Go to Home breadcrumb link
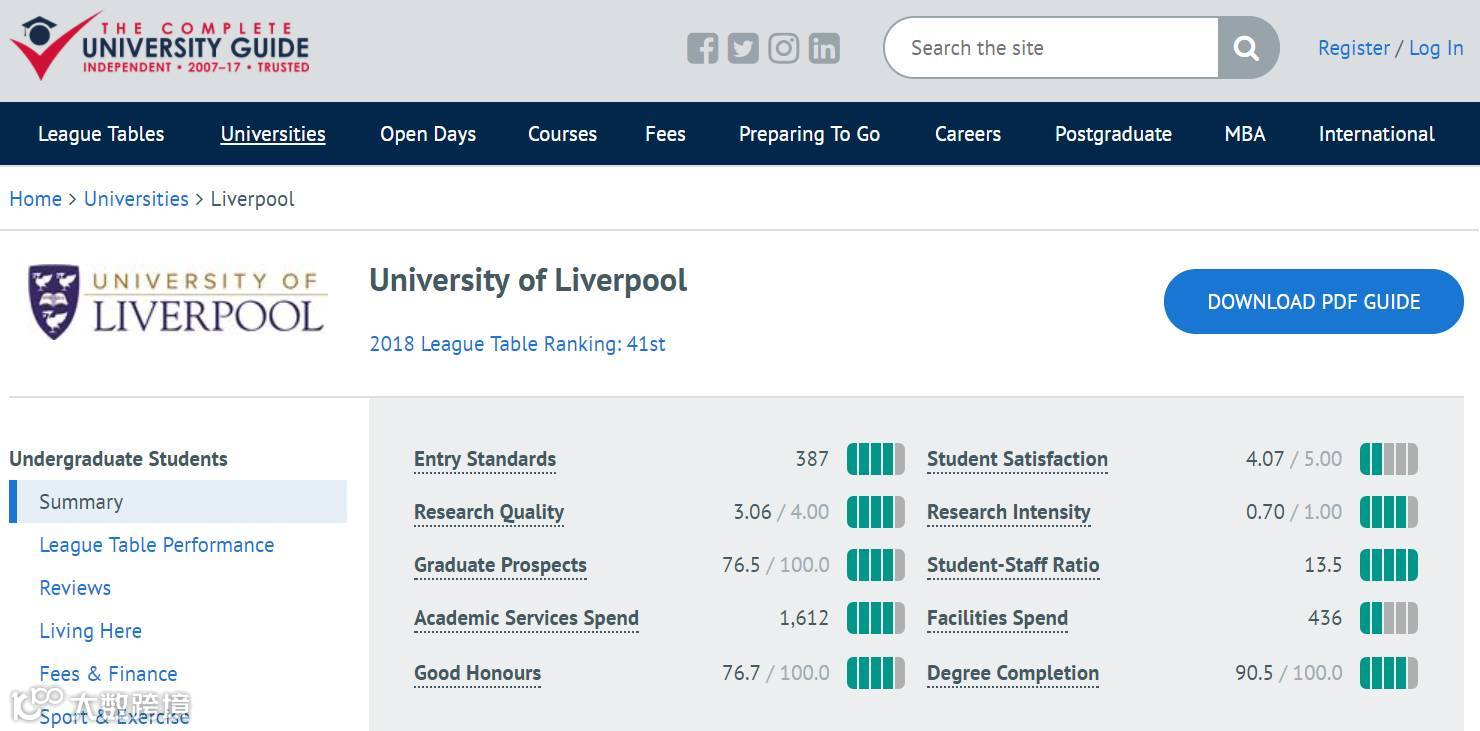This screenshot has height=731, width=1480. pyautogui.click(x=35, y=199)
